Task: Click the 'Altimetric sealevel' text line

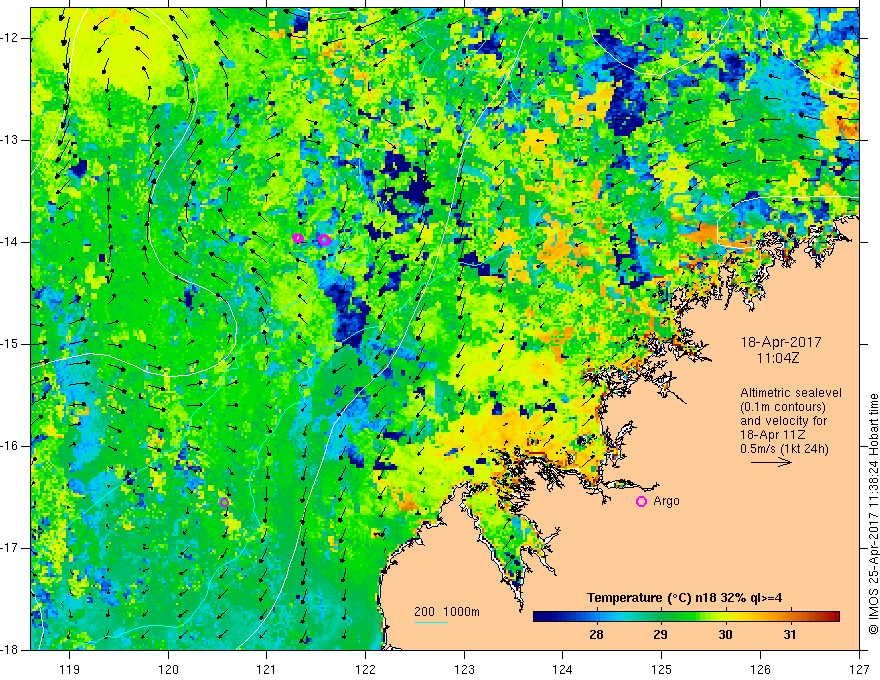Action: click(x=791, y=393)
